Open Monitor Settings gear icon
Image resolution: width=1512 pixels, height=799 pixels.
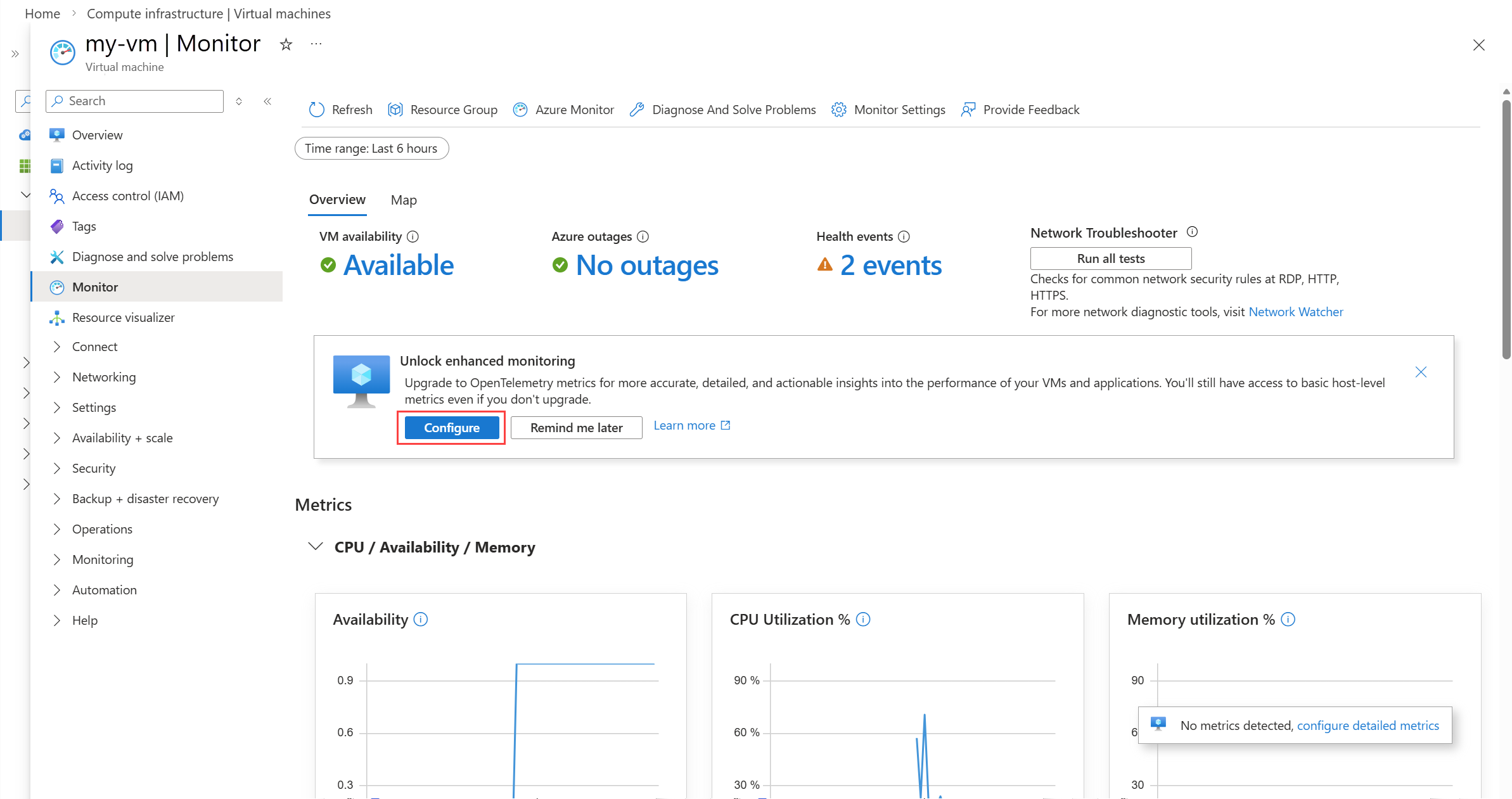(838, 110)
